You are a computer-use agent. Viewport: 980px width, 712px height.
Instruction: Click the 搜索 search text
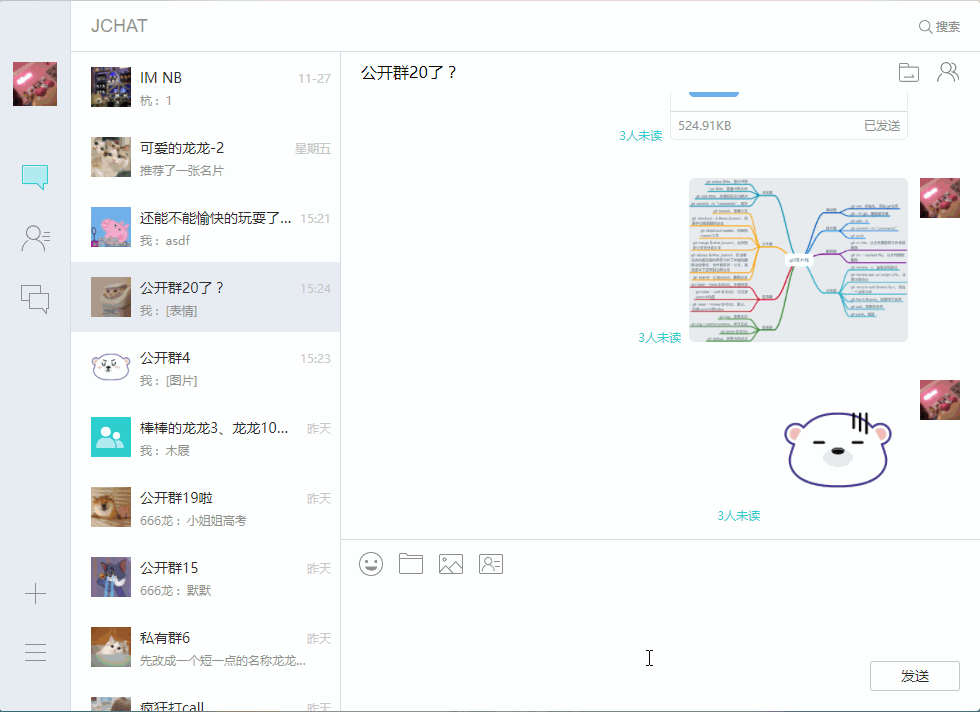tap(948, 27)
